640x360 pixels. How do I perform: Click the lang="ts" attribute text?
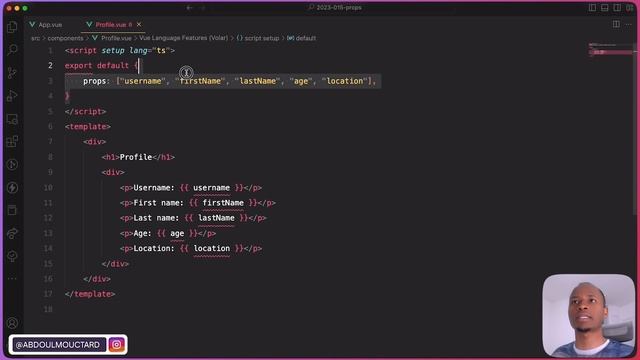click(x=150, y=51)
